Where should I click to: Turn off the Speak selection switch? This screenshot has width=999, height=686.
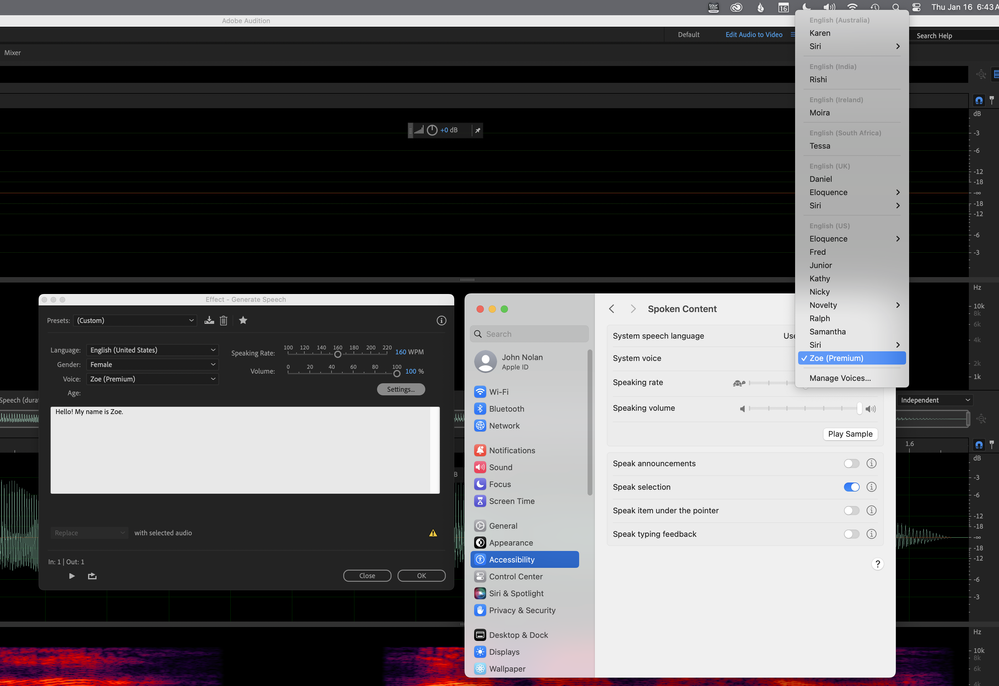pyautogui.click(x=851, y=487)
